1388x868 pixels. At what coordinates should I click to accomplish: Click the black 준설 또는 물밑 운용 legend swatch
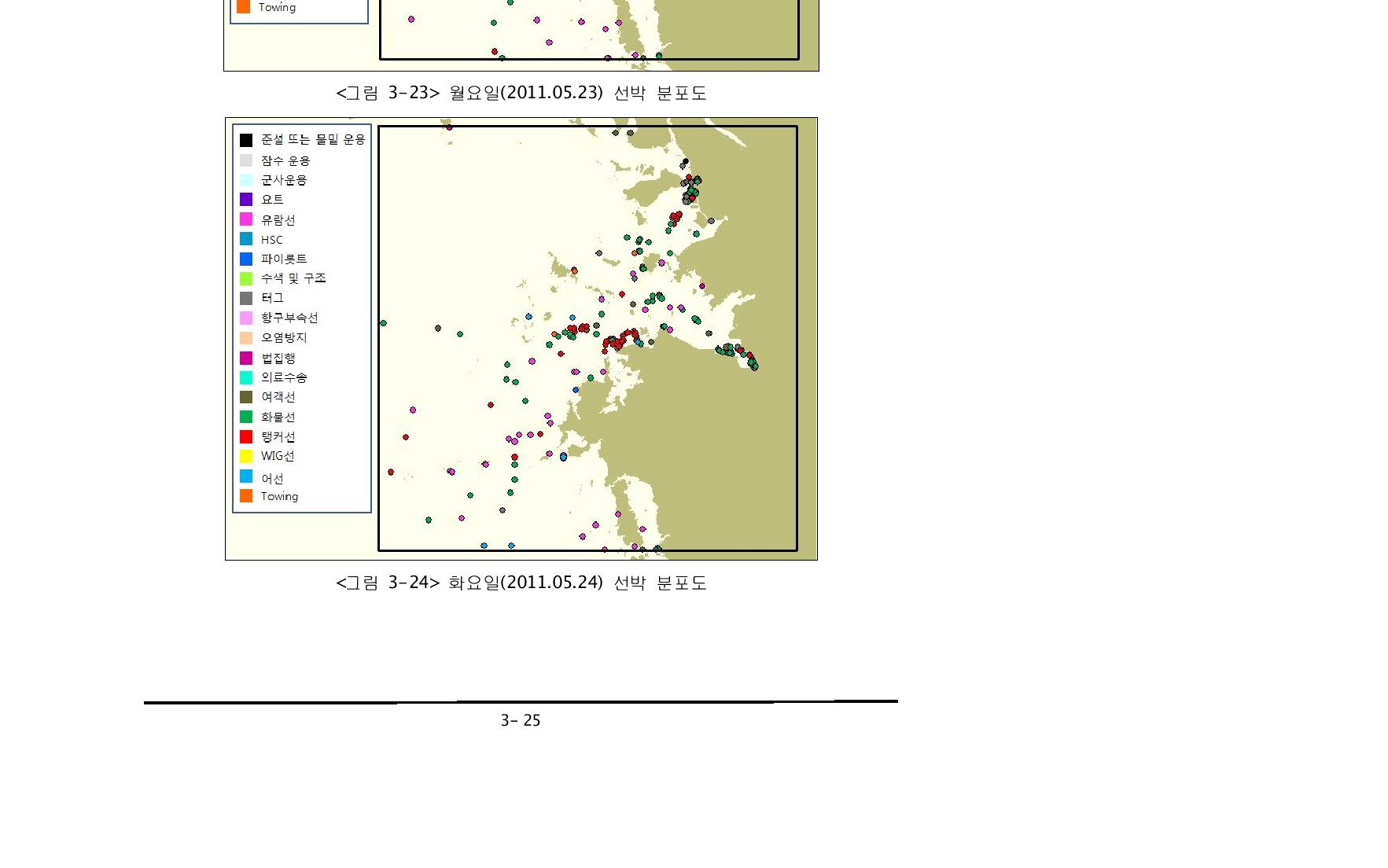point(246,140)
